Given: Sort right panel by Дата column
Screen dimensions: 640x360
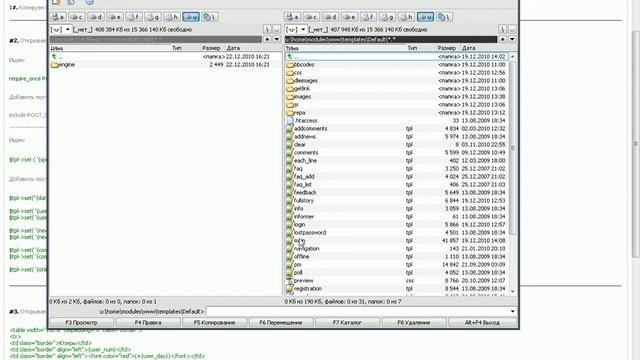Looking at the screenshot, I should pos(469,48).
